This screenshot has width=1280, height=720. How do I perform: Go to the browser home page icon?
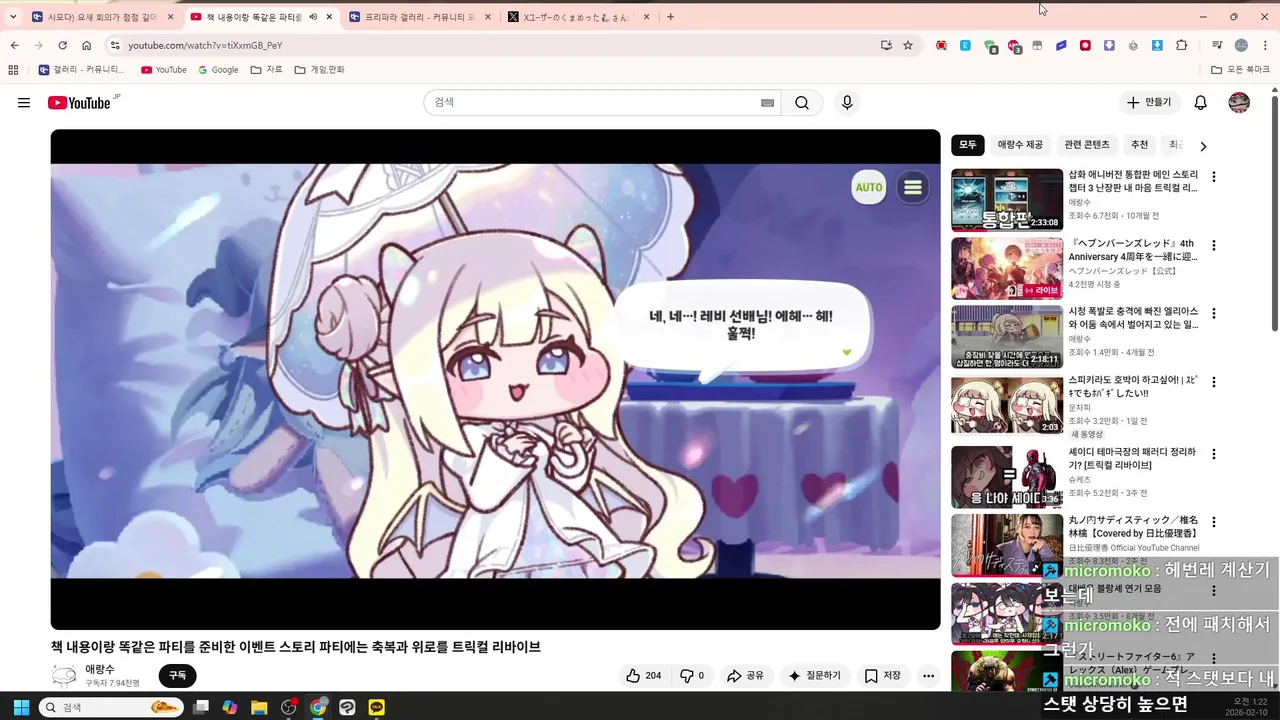tap(87, 45)
